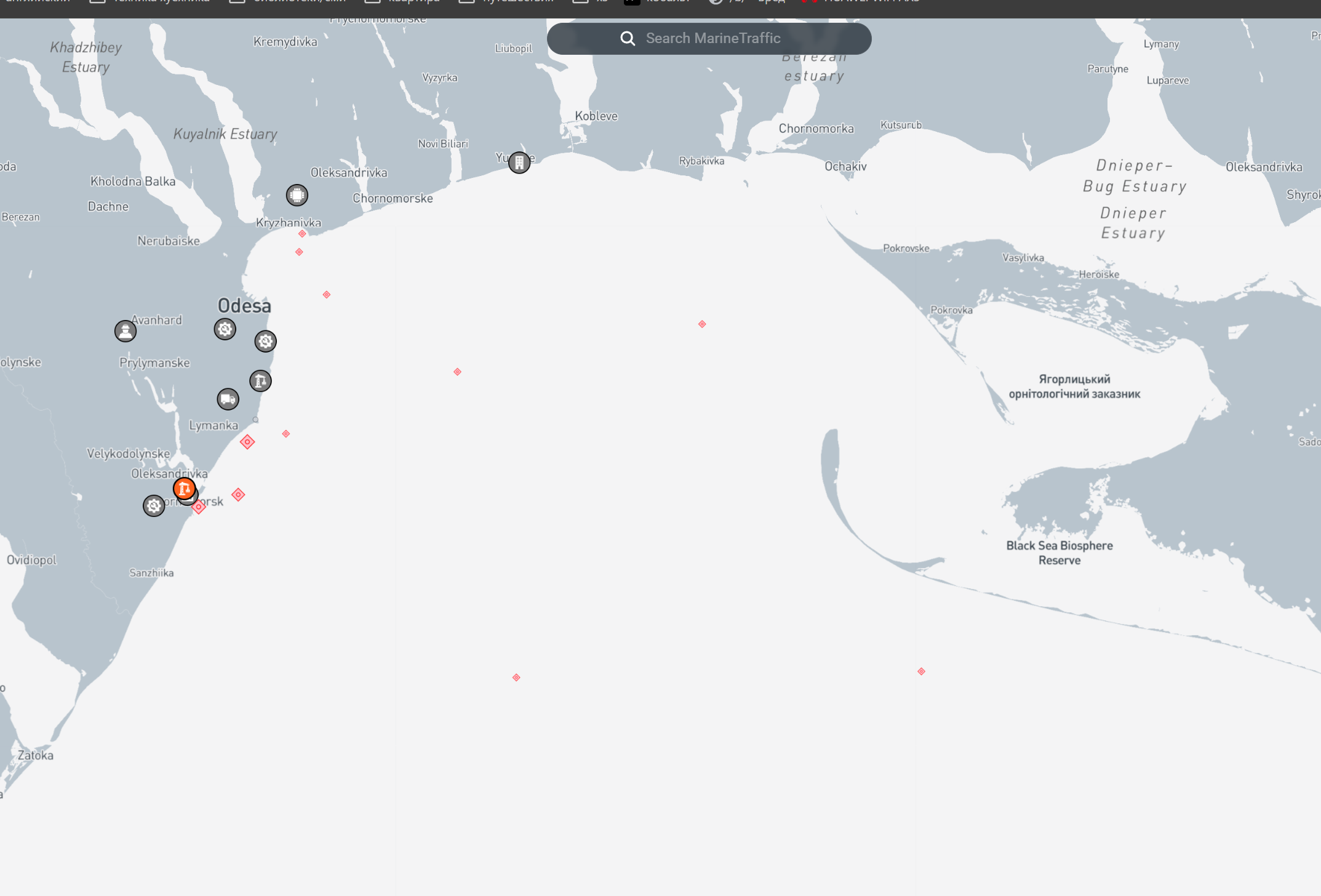Image resolution: width=1321 pixels, height=896 pixels.
Task: Open the building icon marker near Yuzhne
Action: 519,162
